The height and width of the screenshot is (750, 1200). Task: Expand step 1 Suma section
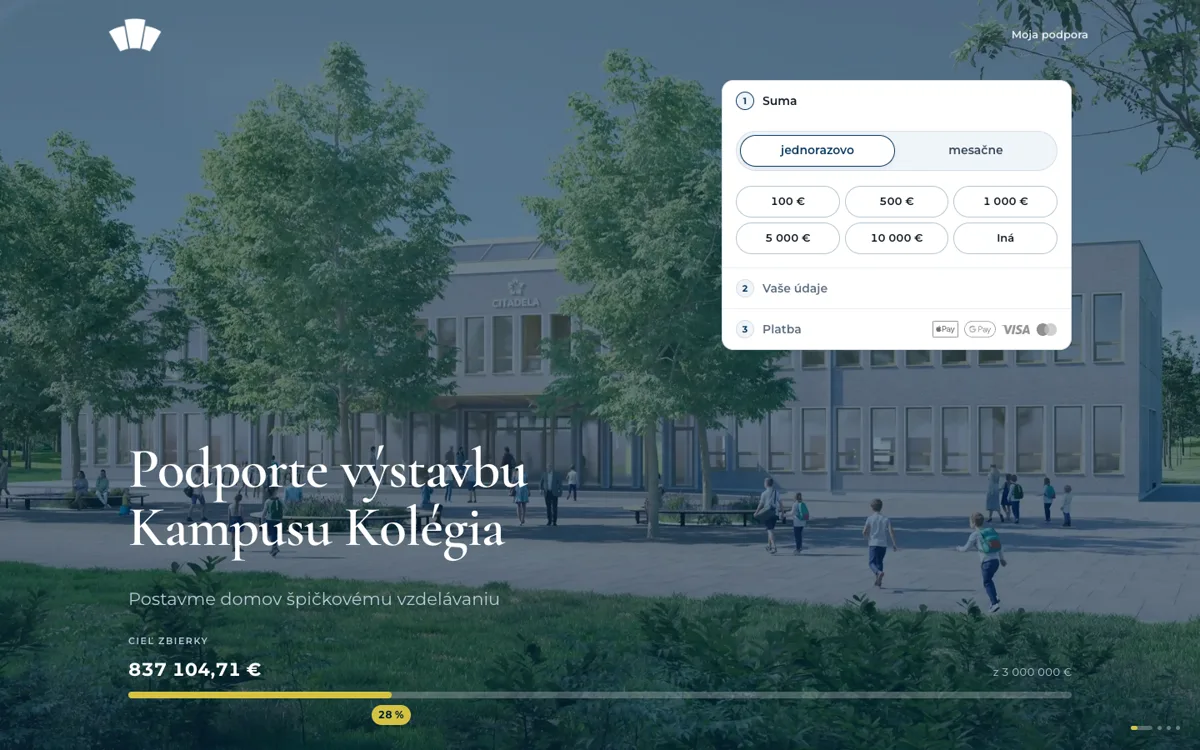(x=896, y=101)
